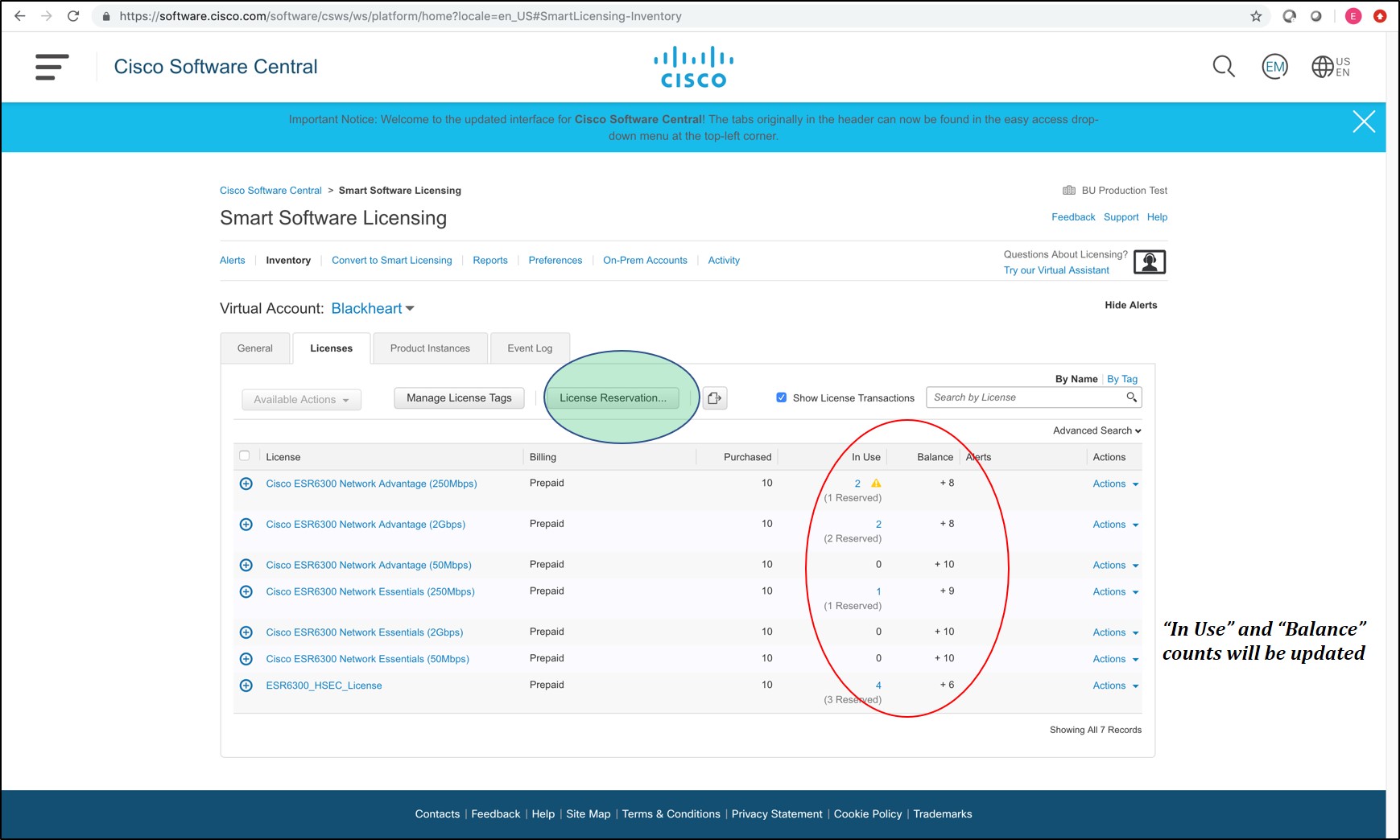
Task: Expand Advanced Search options
Action: coord(1096,430)
